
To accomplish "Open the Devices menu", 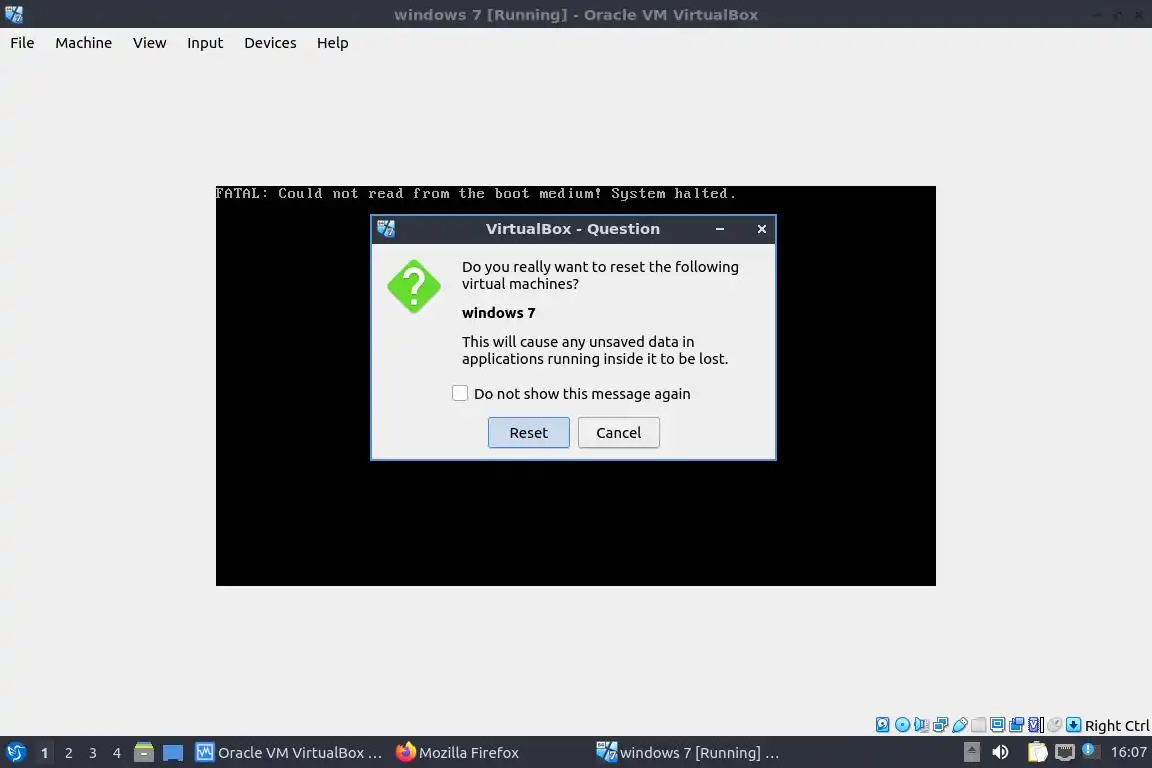I will (x=270, y=43).
